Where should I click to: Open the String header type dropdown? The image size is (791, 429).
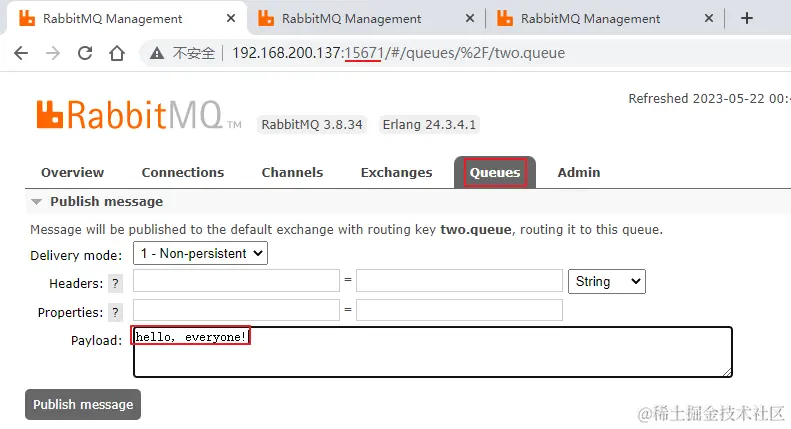[607, 281]
